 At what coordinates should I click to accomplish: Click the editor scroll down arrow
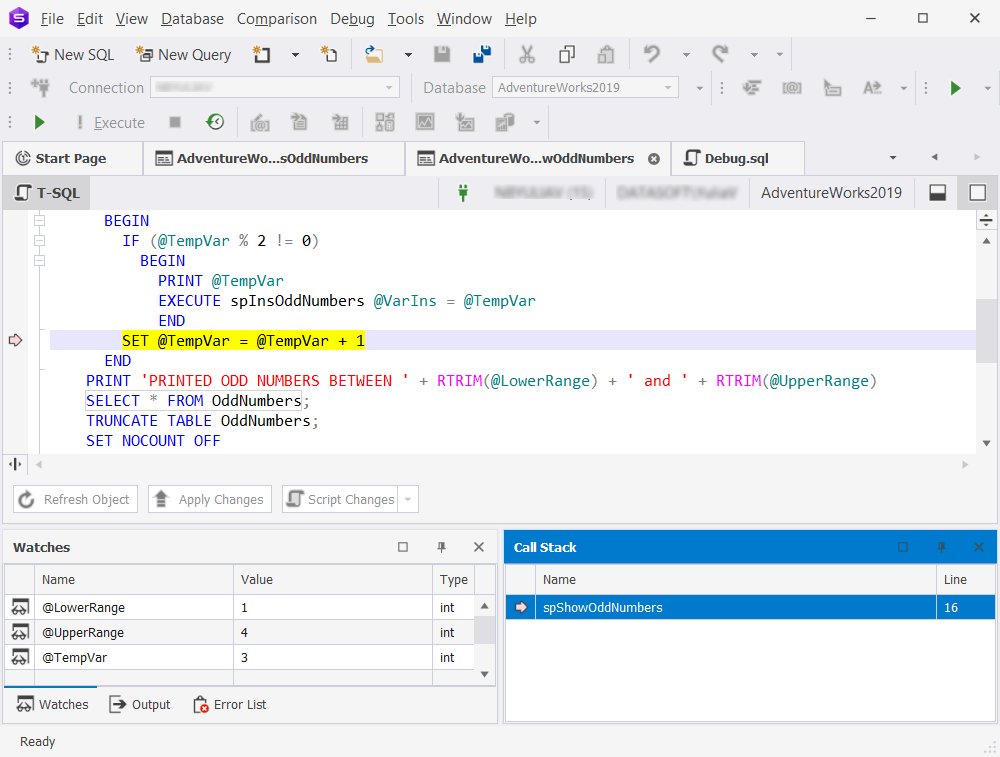point(987,443)
